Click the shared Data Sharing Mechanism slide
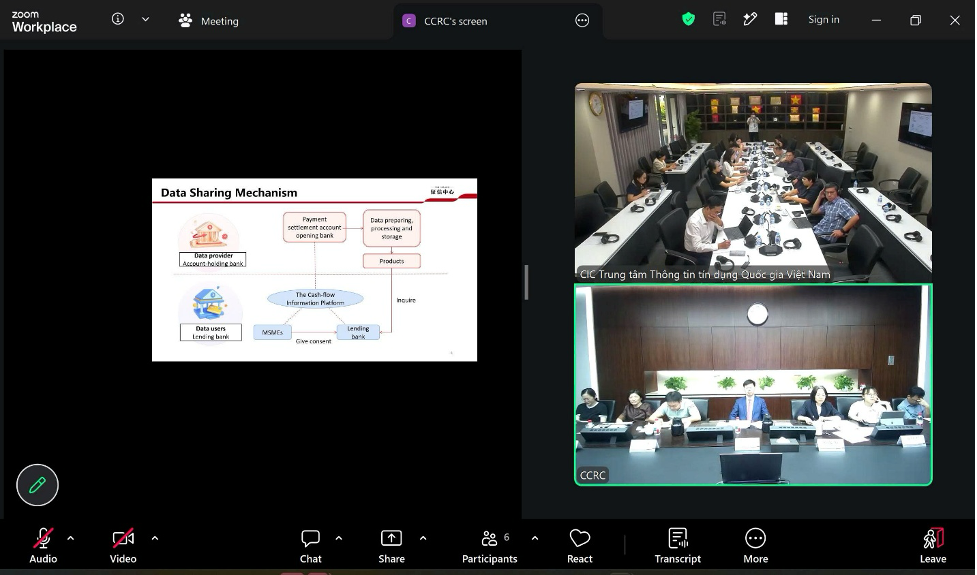Screen dimensions: 977x575 [315, 270]
